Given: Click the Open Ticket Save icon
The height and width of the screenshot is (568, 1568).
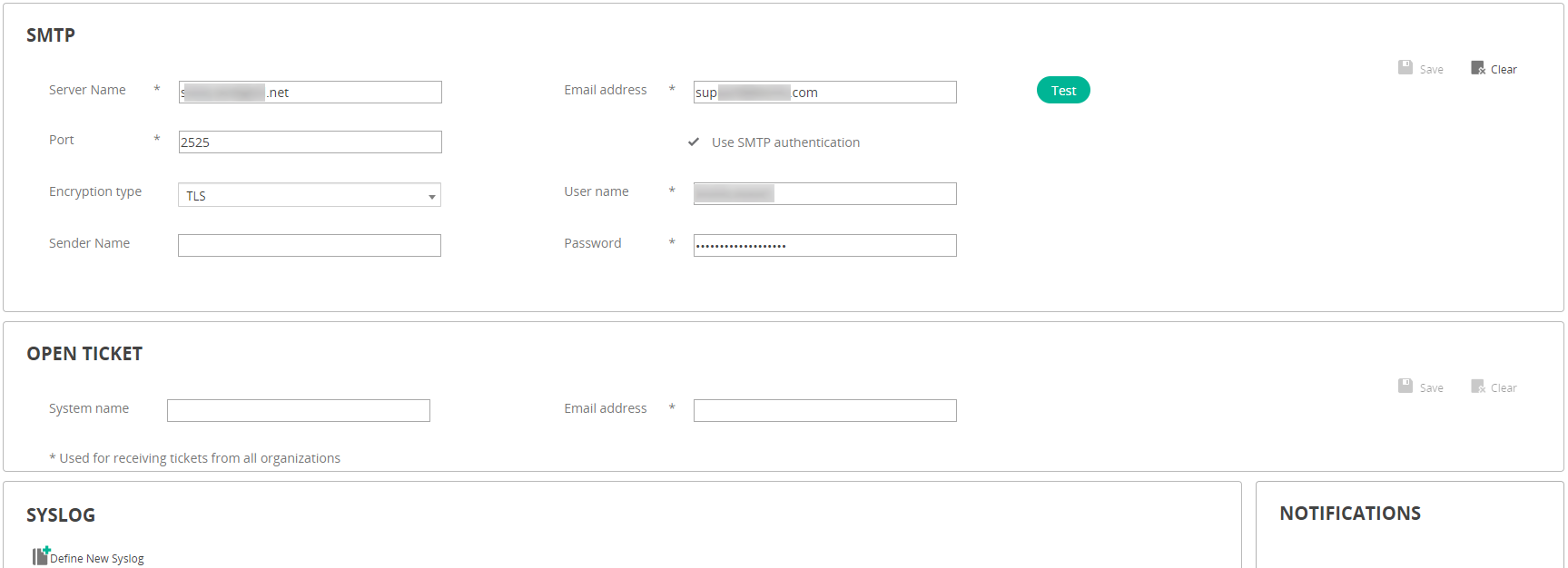Looking at the screenshot, I should pyautogui.click(x=1405, y=386).
